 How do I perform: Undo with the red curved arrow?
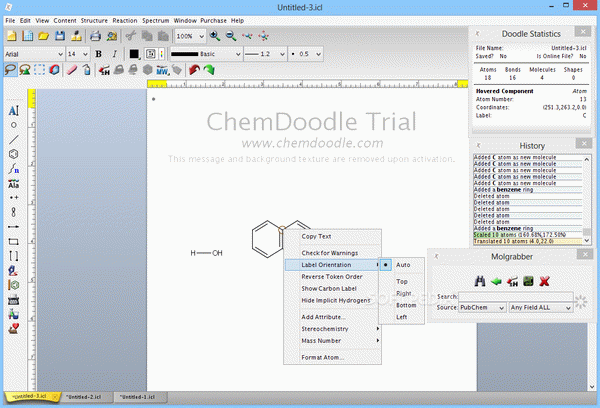(194, 70)
